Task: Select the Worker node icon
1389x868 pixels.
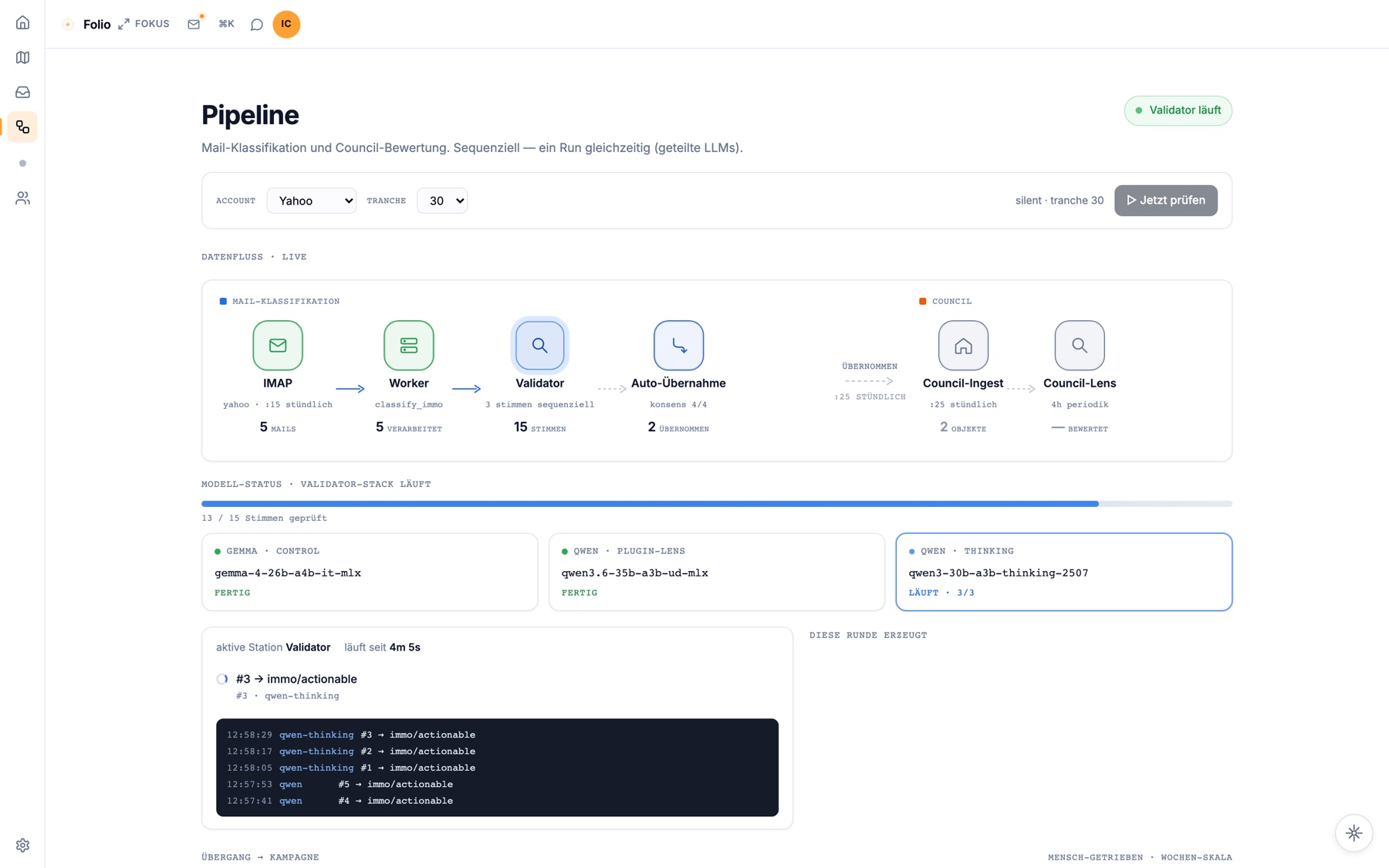Action: tap(409, 346)
